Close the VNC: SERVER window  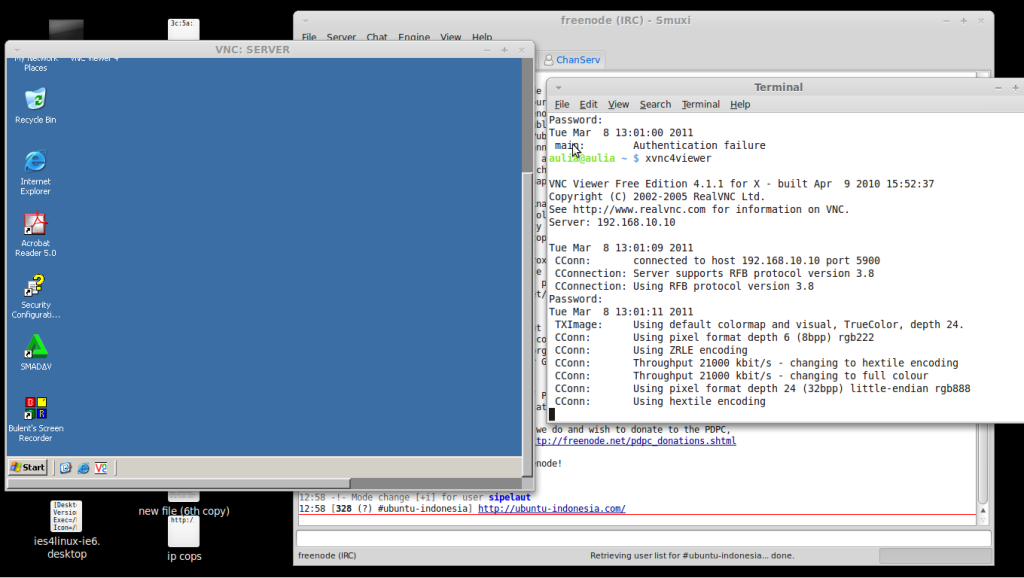pyautogui.click(x=521, y=50)
